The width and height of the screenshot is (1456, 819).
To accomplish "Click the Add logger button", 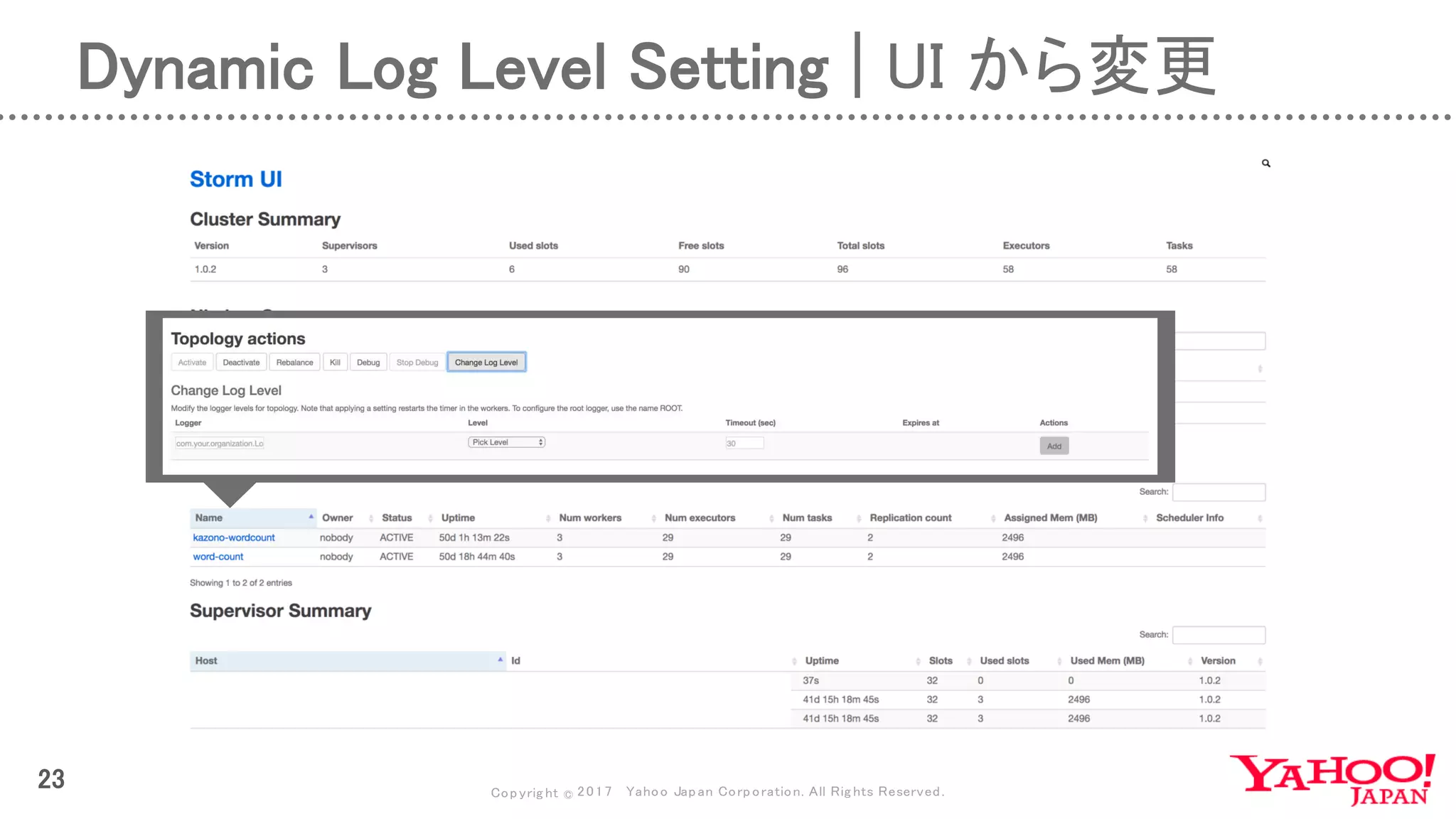I will point(1054,446).
